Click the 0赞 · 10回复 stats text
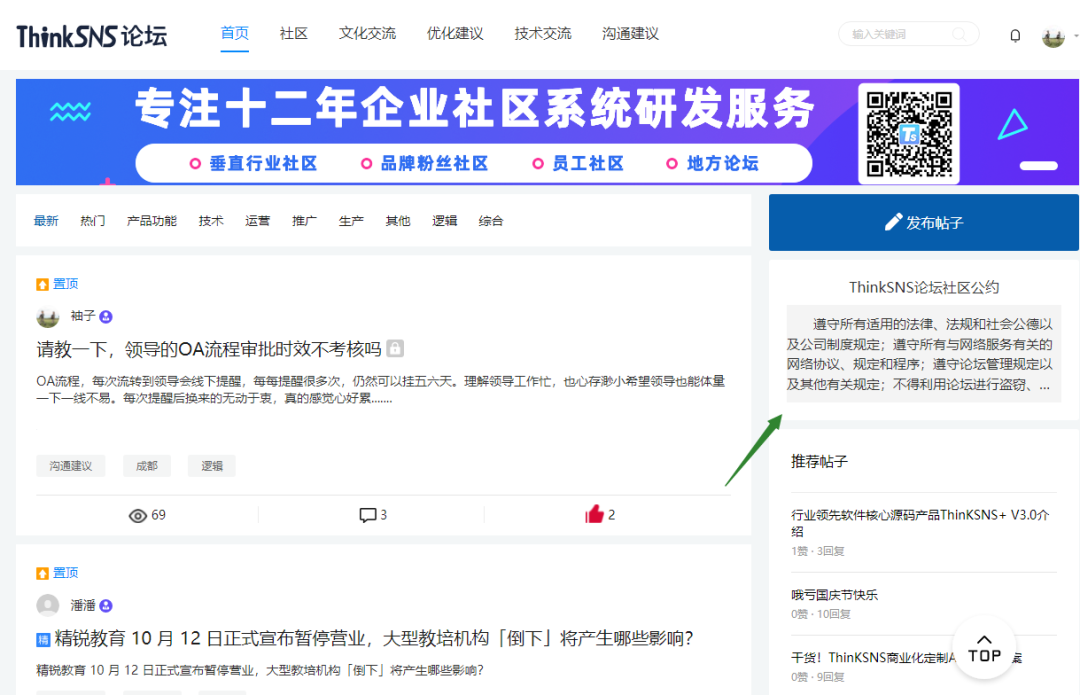The image size is (1080, 695). [x=821, y=614]
